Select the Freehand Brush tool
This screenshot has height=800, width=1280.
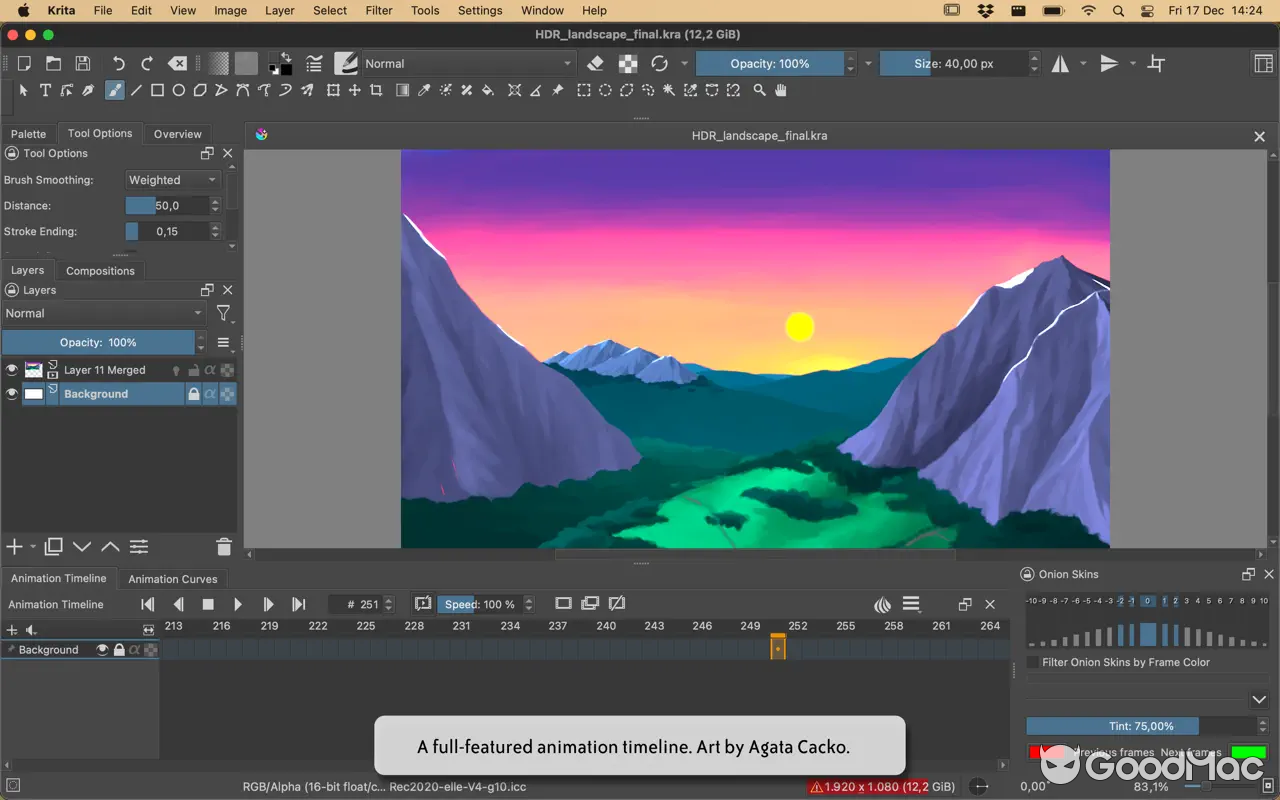[x=113, y=89]
